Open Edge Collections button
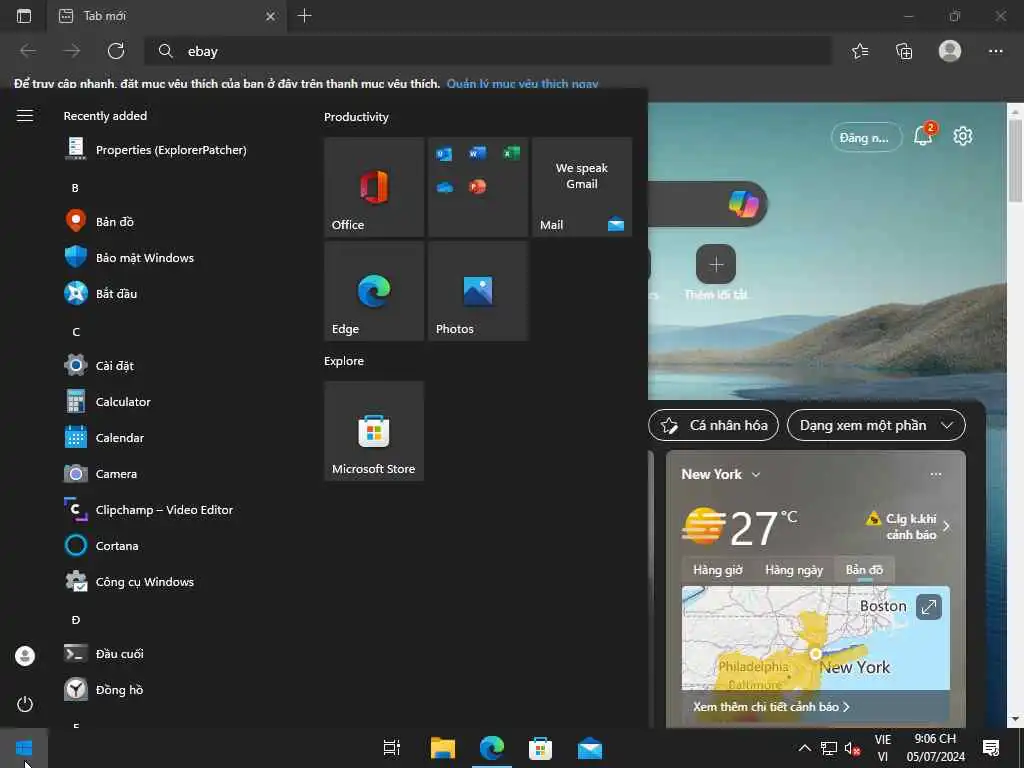 (904, 51)
